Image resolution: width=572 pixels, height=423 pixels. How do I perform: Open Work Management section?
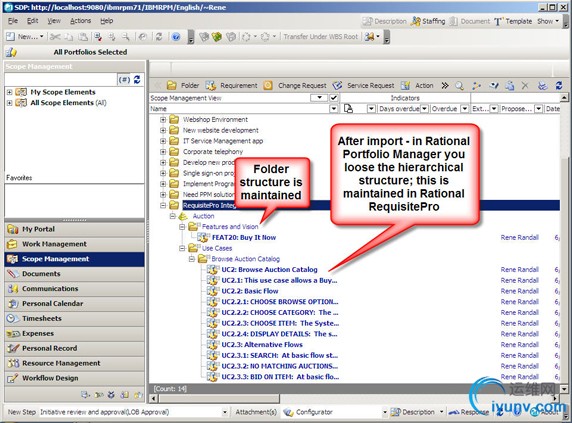tap(74, 244)
